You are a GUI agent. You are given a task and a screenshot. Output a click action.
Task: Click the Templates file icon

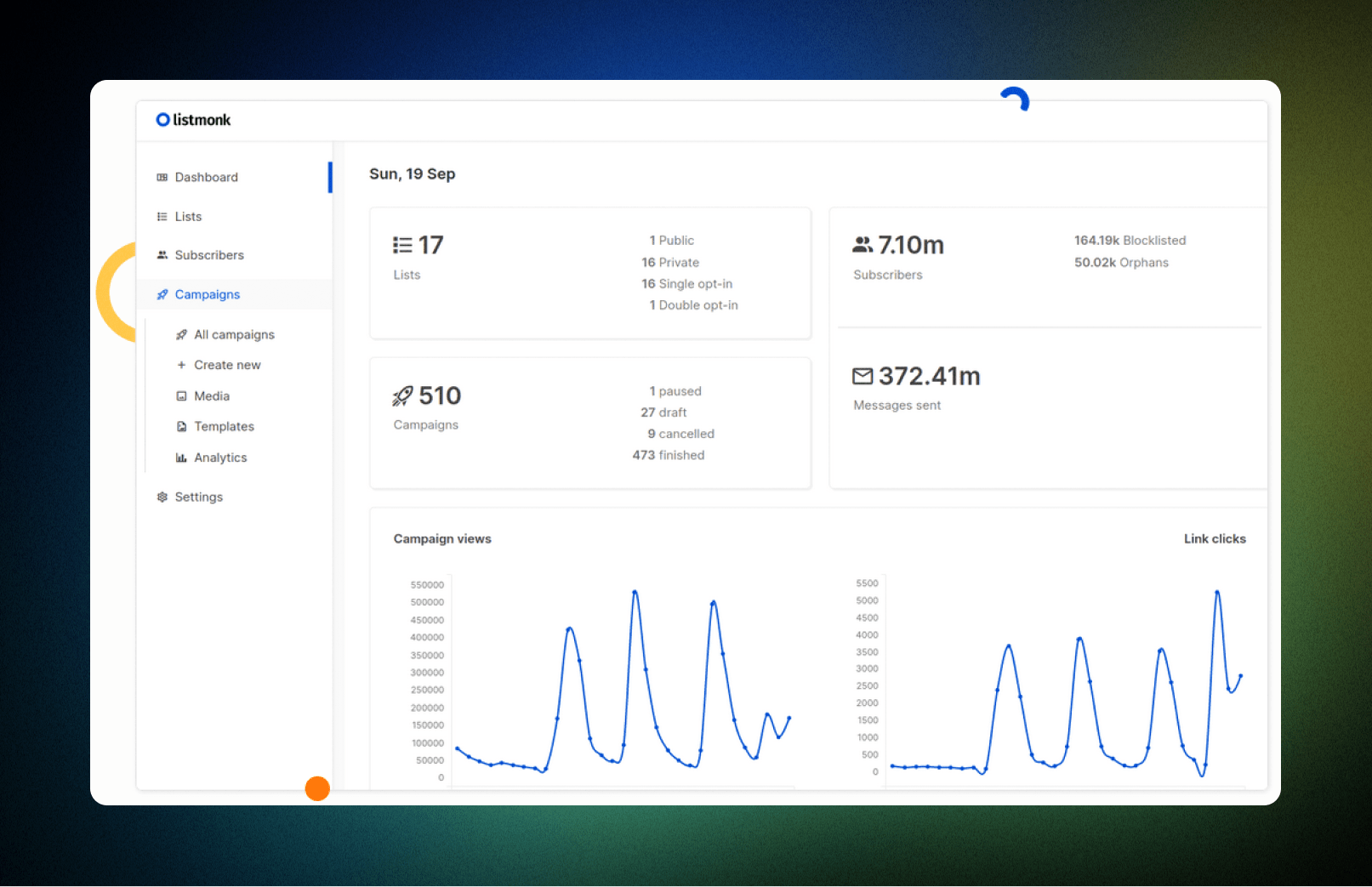[x=181, y=427]
